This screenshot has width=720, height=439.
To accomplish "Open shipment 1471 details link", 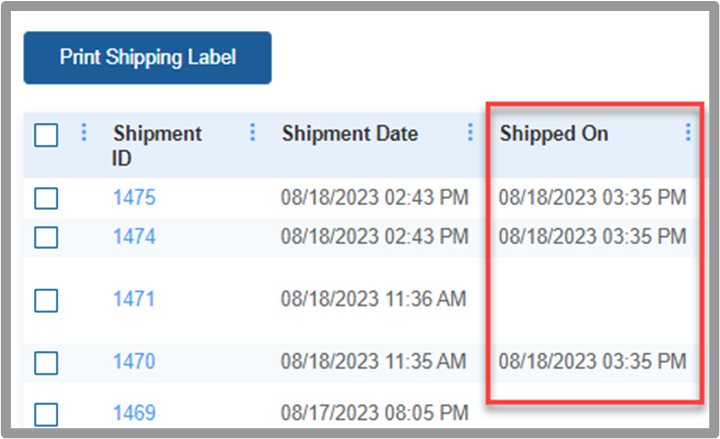I will pyautogui.click(x=134, y=299).
